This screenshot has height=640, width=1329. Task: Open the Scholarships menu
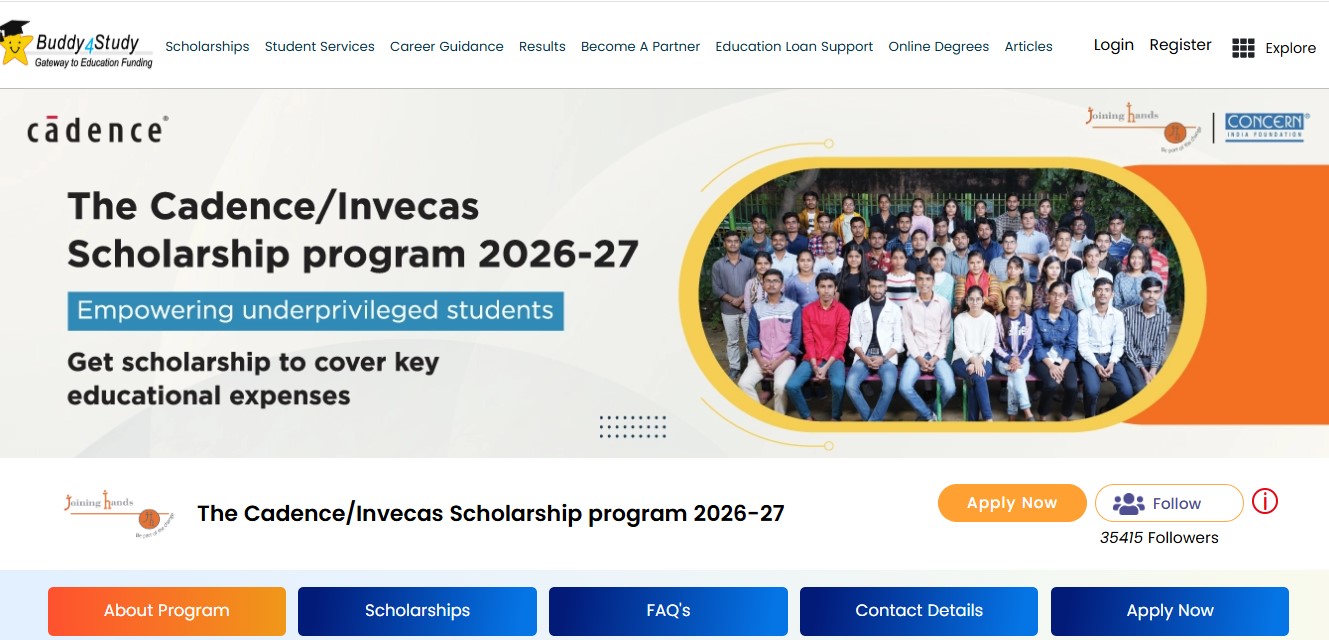point(207,47)
